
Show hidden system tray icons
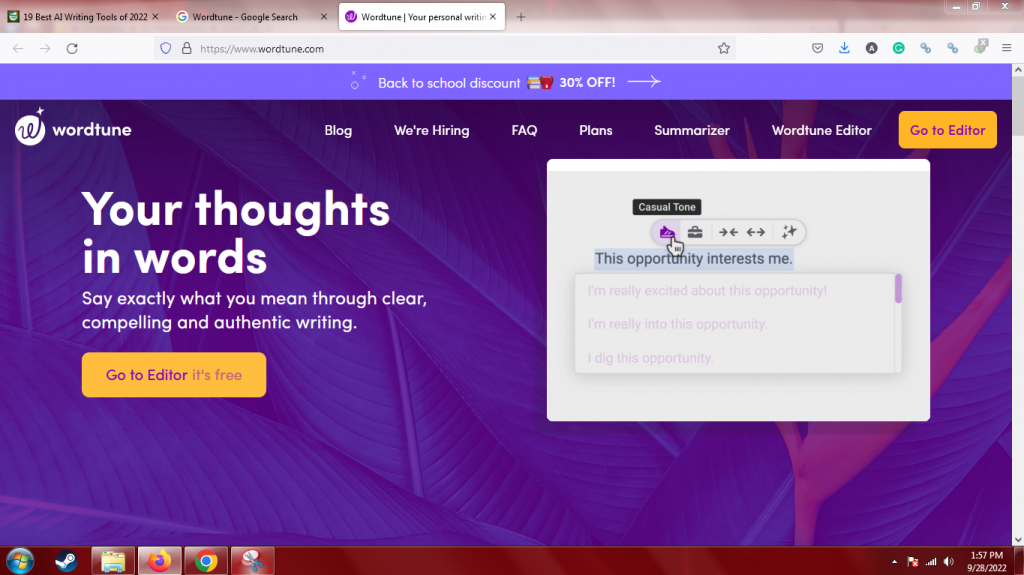click(894, 562)
